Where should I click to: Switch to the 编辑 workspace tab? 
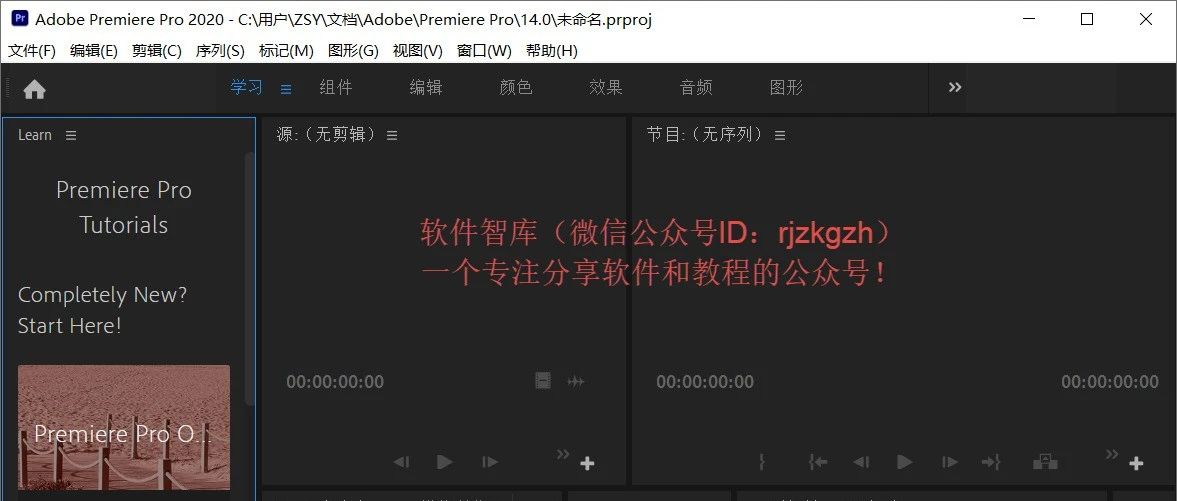(426, 87)
